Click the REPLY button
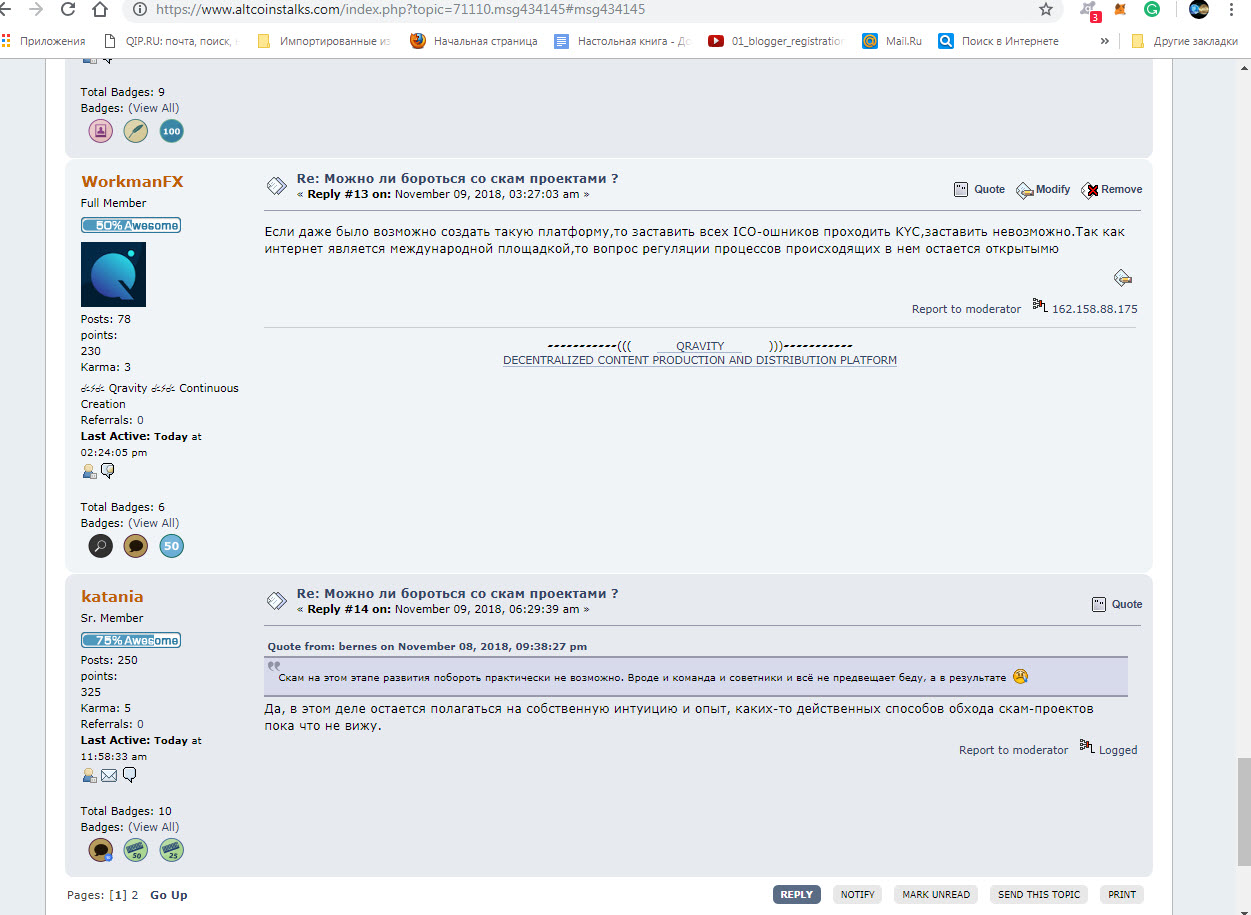This screenshot has height=915, width=1251. [x=796, y=894]
